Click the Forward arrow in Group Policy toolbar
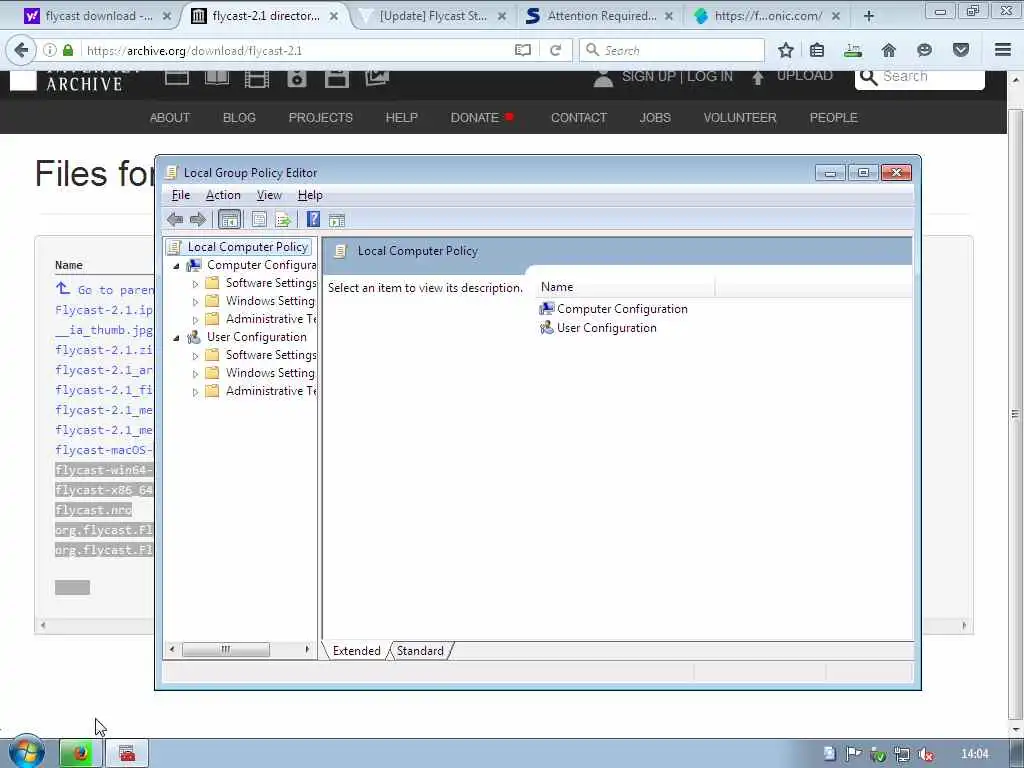This screenshot has height=768, width=1024. pos(197,219)
